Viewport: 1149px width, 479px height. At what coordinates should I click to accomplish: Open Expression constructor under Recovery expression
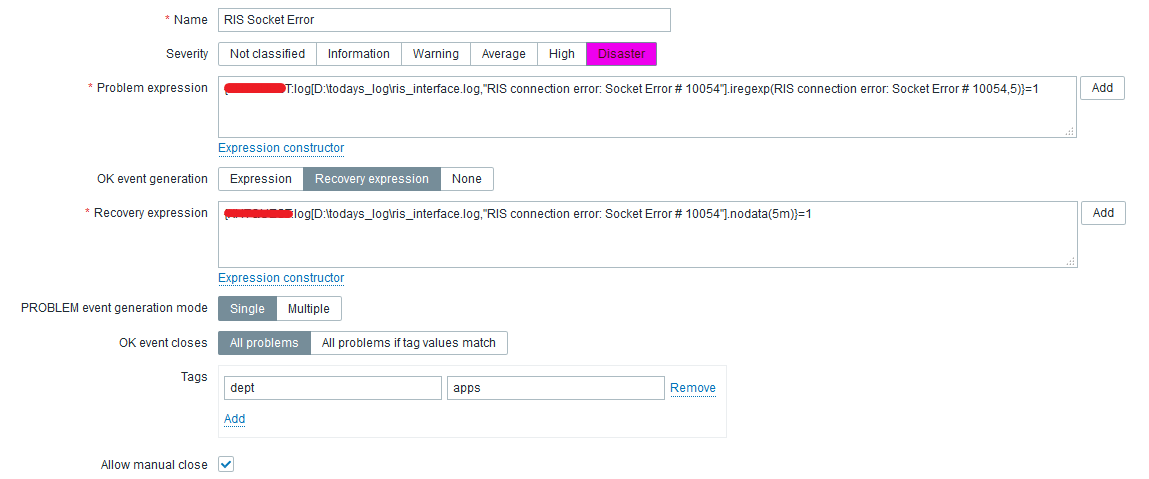coord(281,278)
